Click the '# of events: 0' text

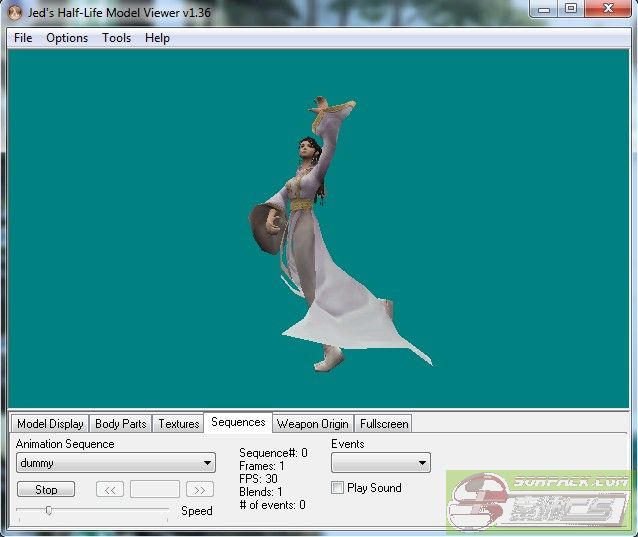click(273, 505)
